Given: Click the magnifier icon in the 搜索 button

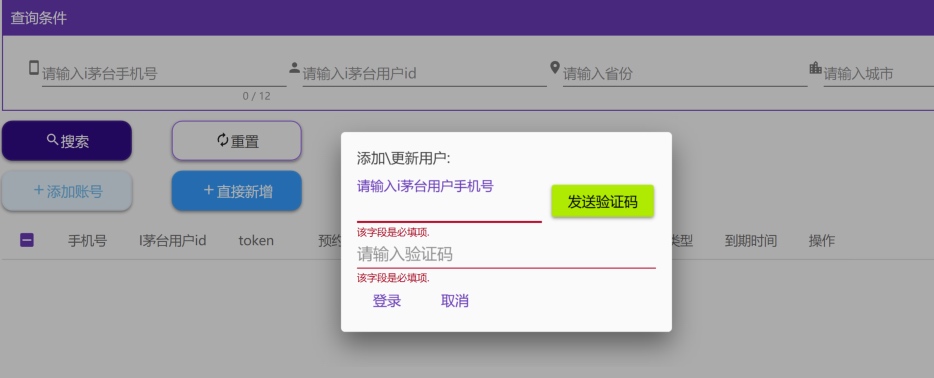Looking at the screenshot, I should tap(52, 140).
